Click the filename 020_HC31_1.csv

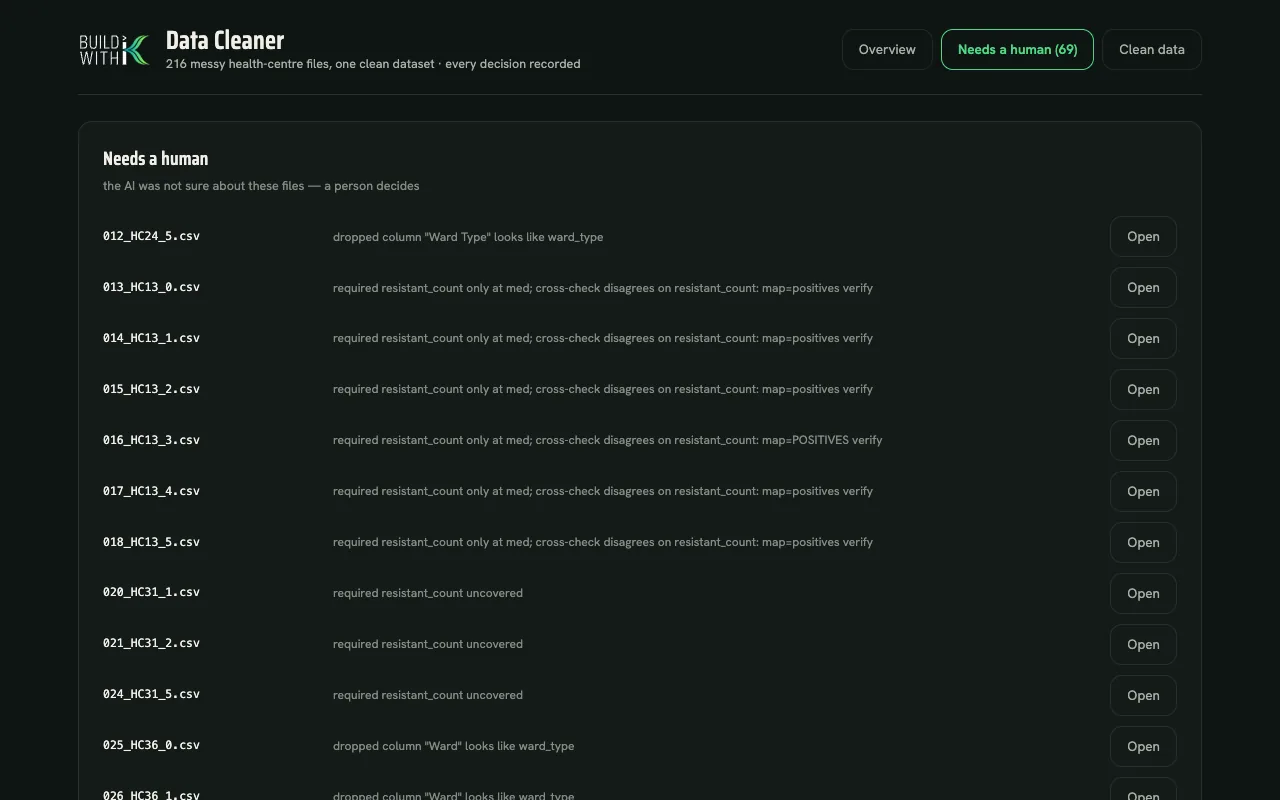coord(151,593)
